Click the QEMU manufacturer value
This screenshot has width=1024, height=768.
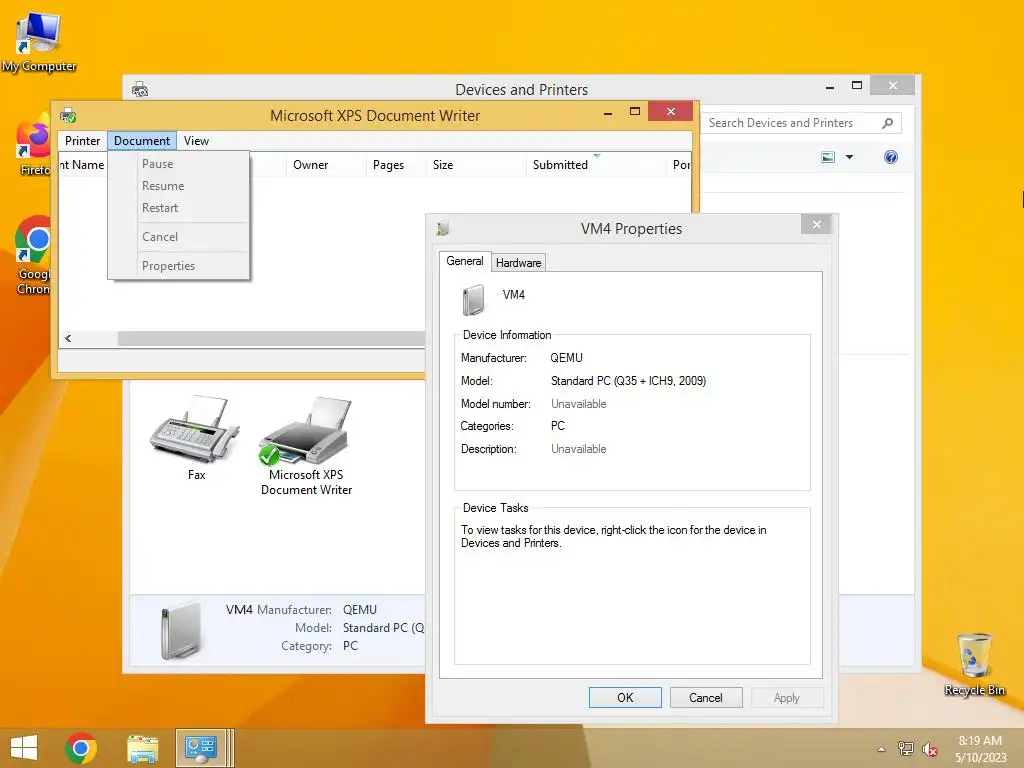(566, 358)
